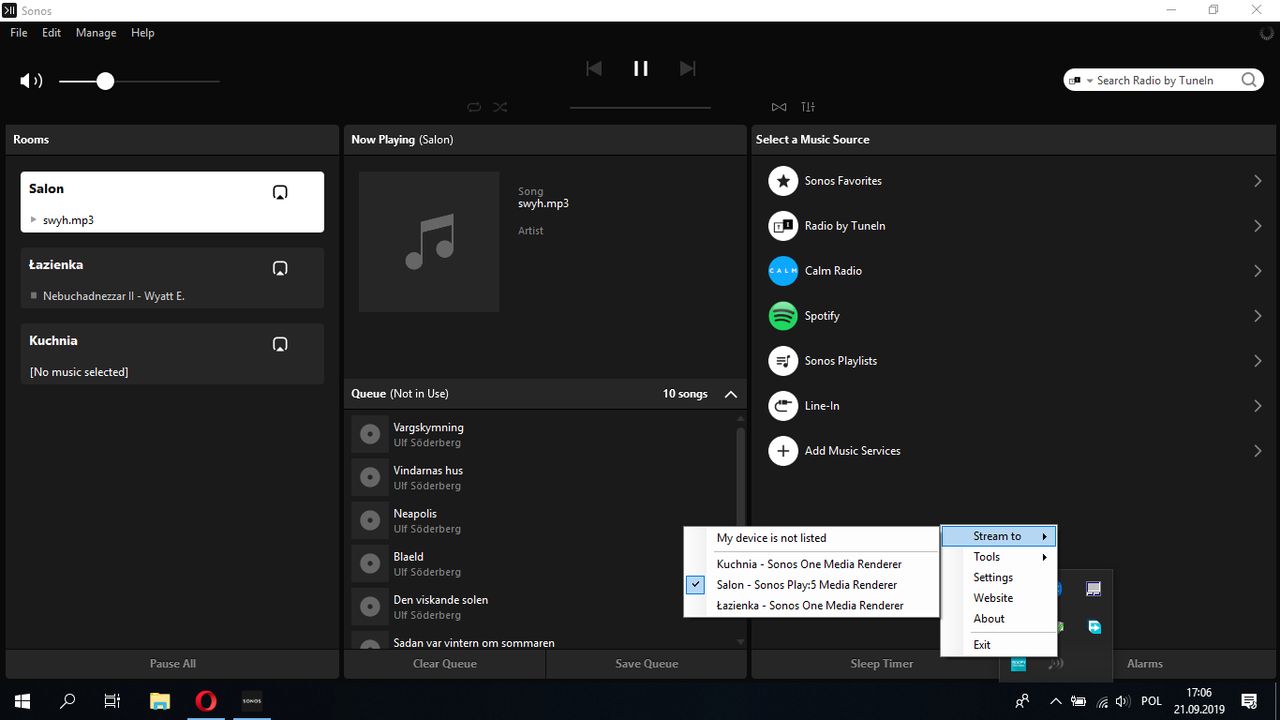Image resolution: width=1280 pixels, height=720 pixels.
Task: Expand Add Music Services chevron arrow
Action: 1257,451
